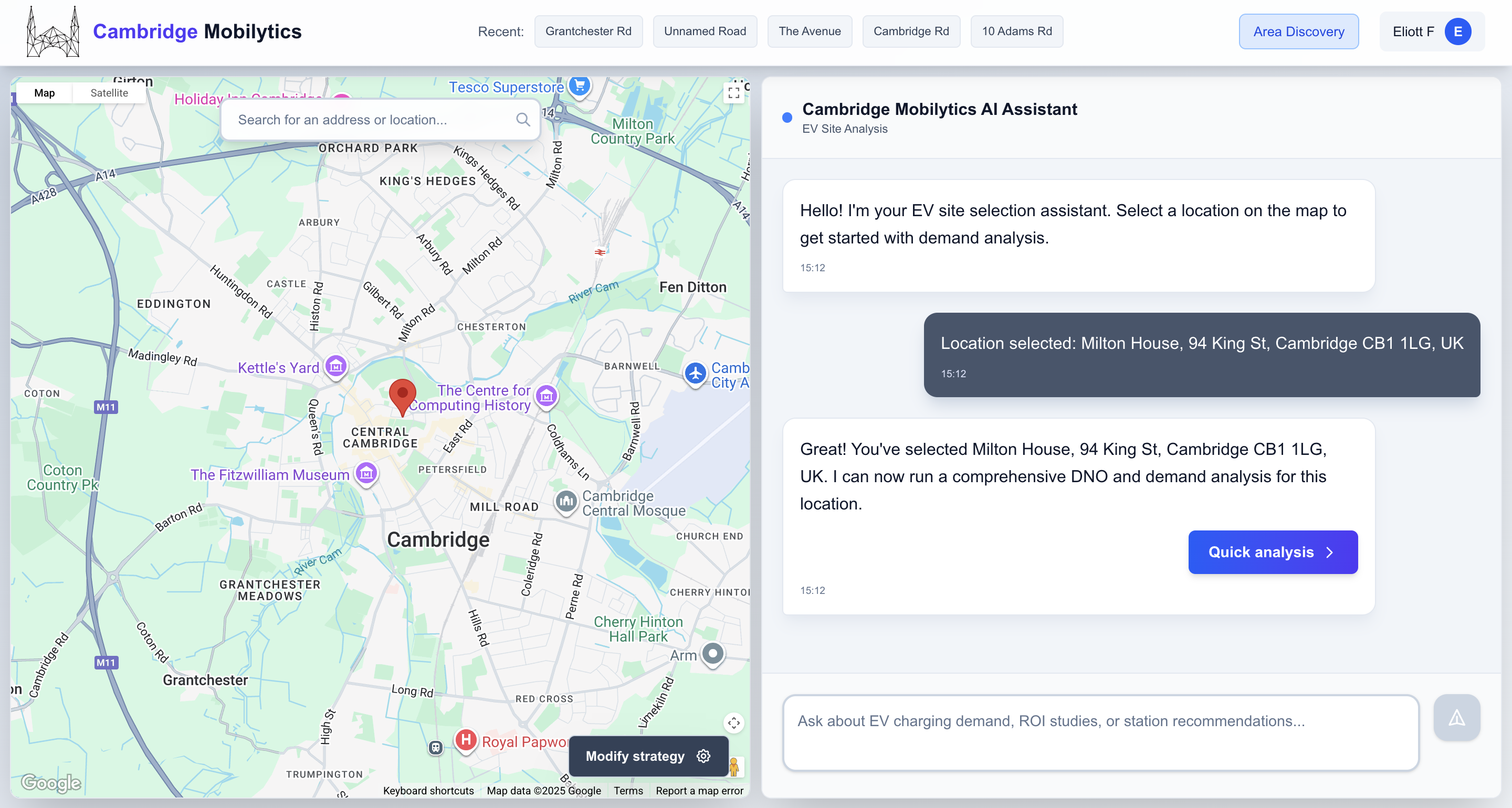Click the search magnifier icon on the map
The image size is (1512, 808).
523,119
